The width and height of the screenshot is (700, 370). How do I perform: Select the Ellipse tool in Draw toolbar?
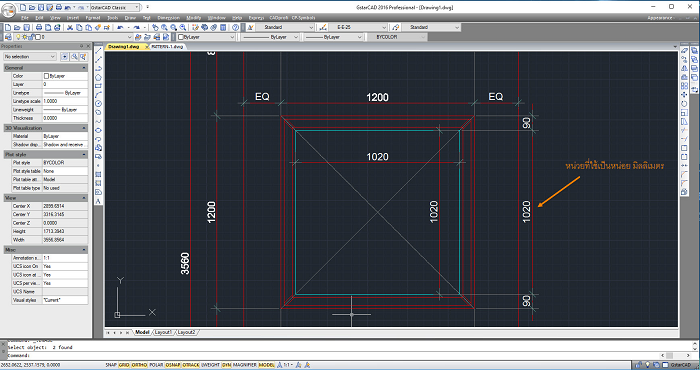[99, 130]
